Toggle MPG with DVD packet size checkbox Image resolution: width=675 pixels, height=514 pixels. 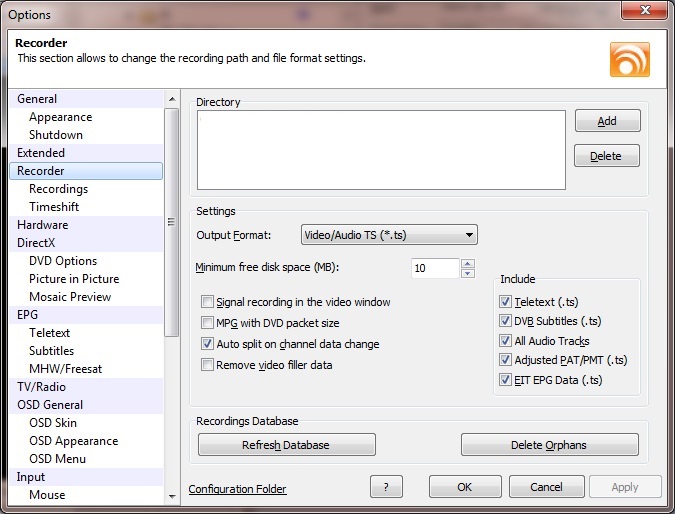pyautogui.click(x=208, y=323)
